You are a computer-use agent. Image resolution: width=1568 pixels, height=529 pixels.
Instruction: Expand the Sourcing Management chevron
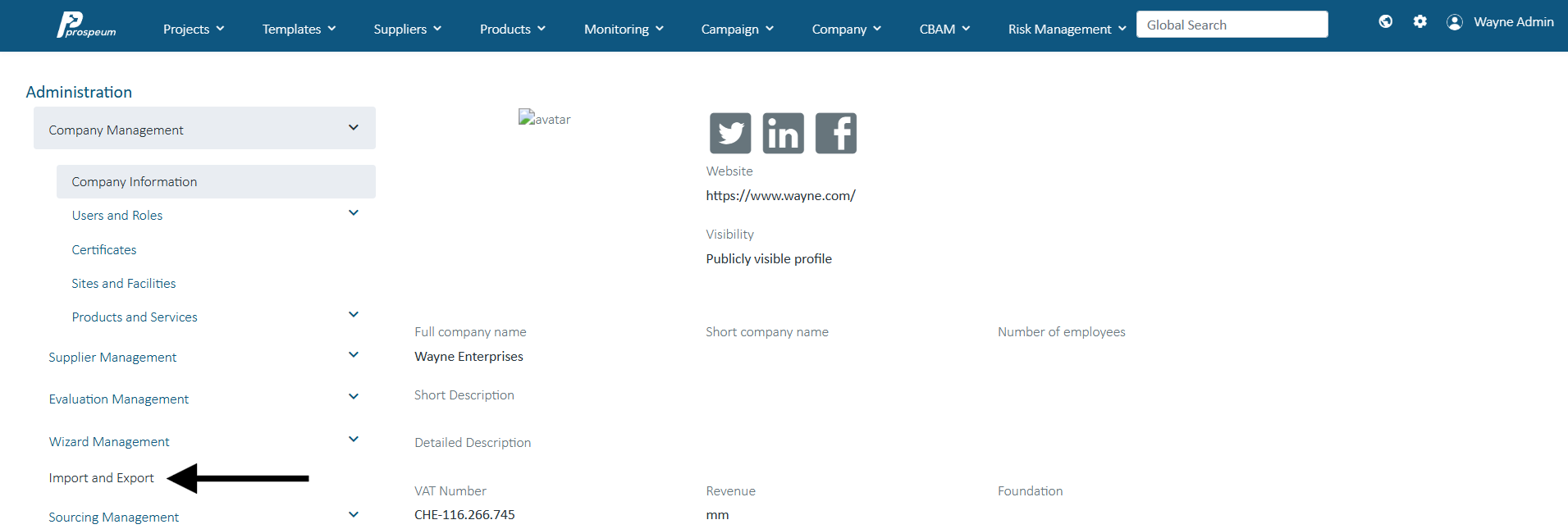pyautogui.click(x=354, y=515)
